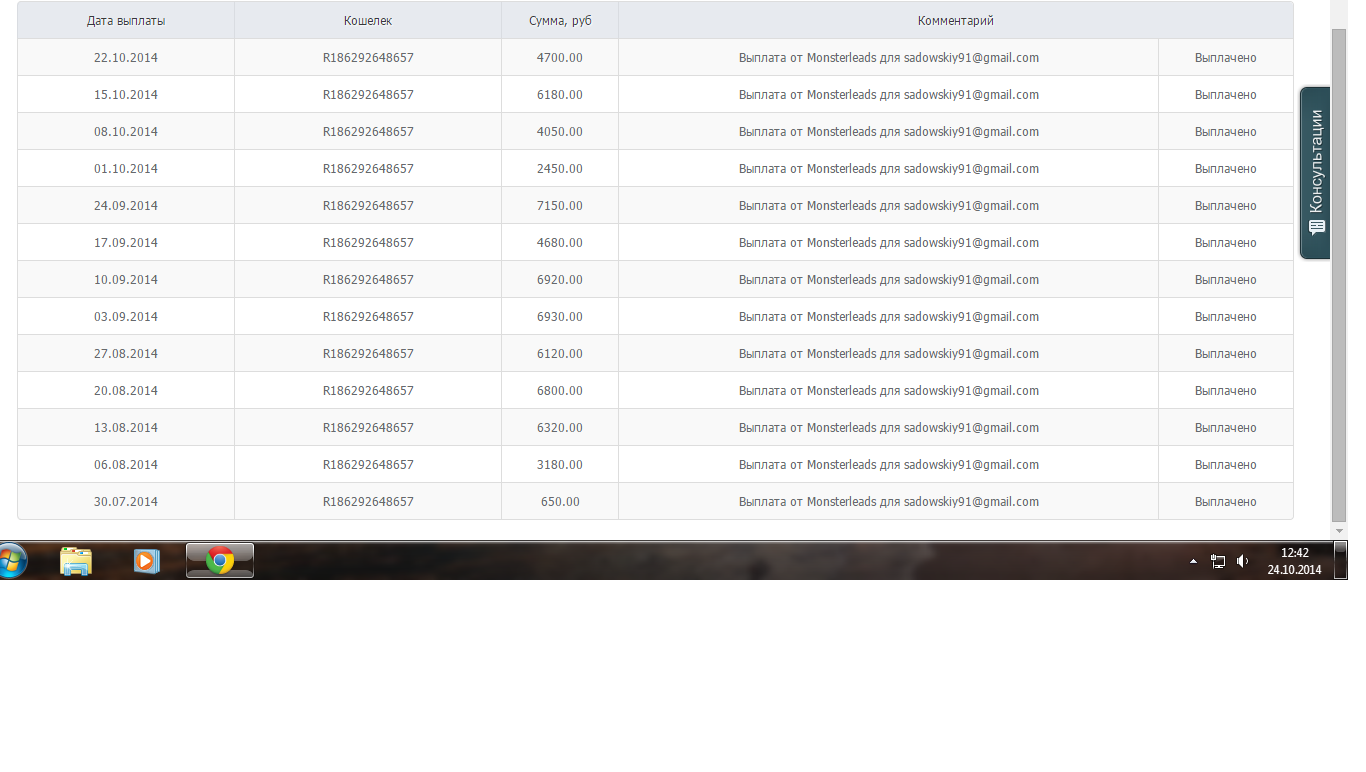Select the date 03.09.2014

click(126, 317)
